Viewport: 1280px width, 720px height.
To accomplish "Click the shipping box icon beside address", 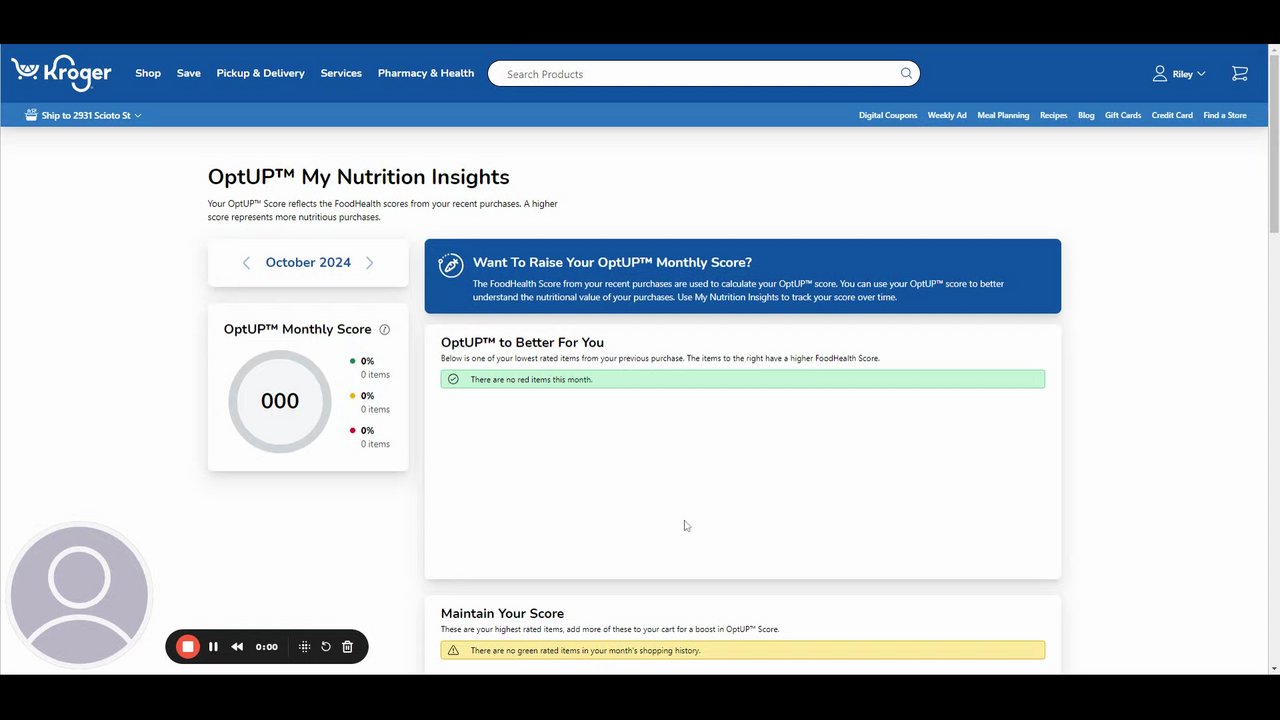I will 31,115.
